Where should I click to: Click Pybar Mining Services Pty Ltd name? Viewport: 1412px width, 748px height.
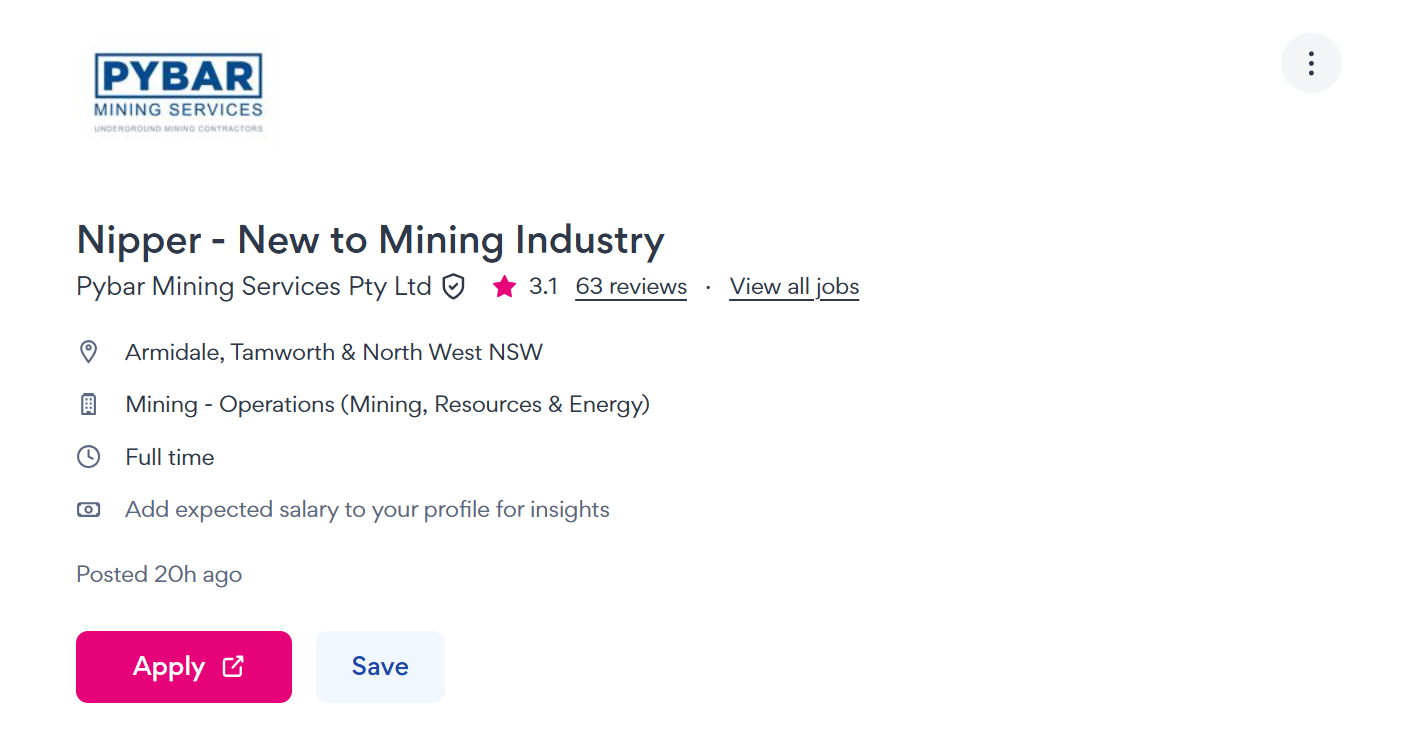254,287
